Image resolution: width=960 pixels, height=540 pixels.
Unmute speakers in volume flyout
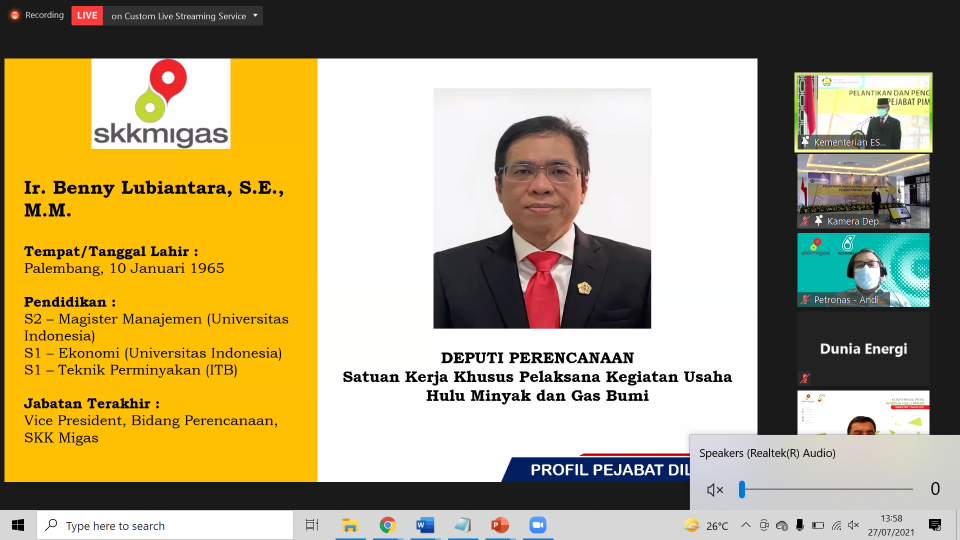click(x=715, y=489)
